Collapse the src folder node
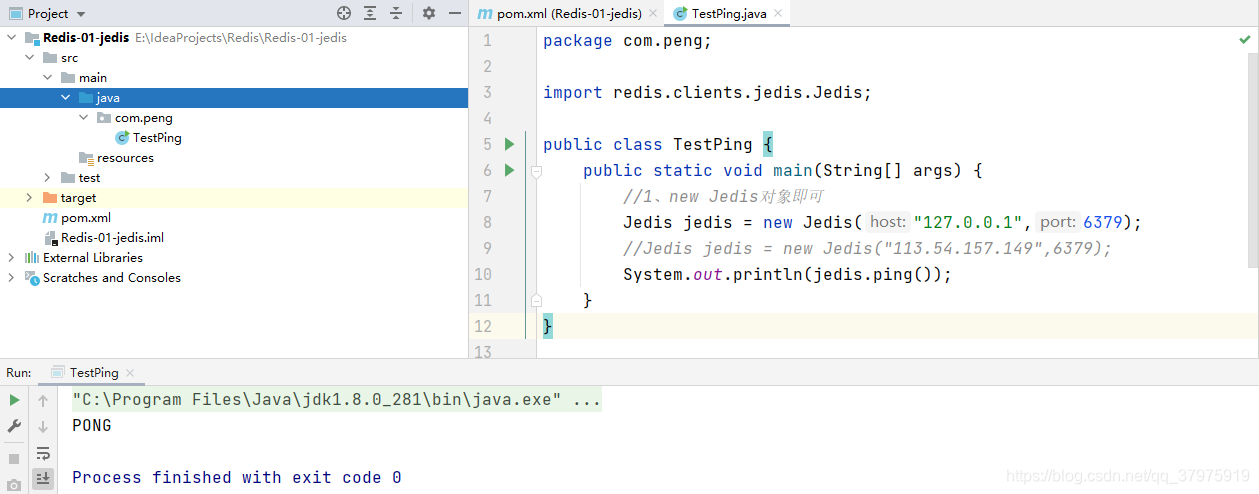Viewport: 1259px width, 494px height. coord(29,58)
